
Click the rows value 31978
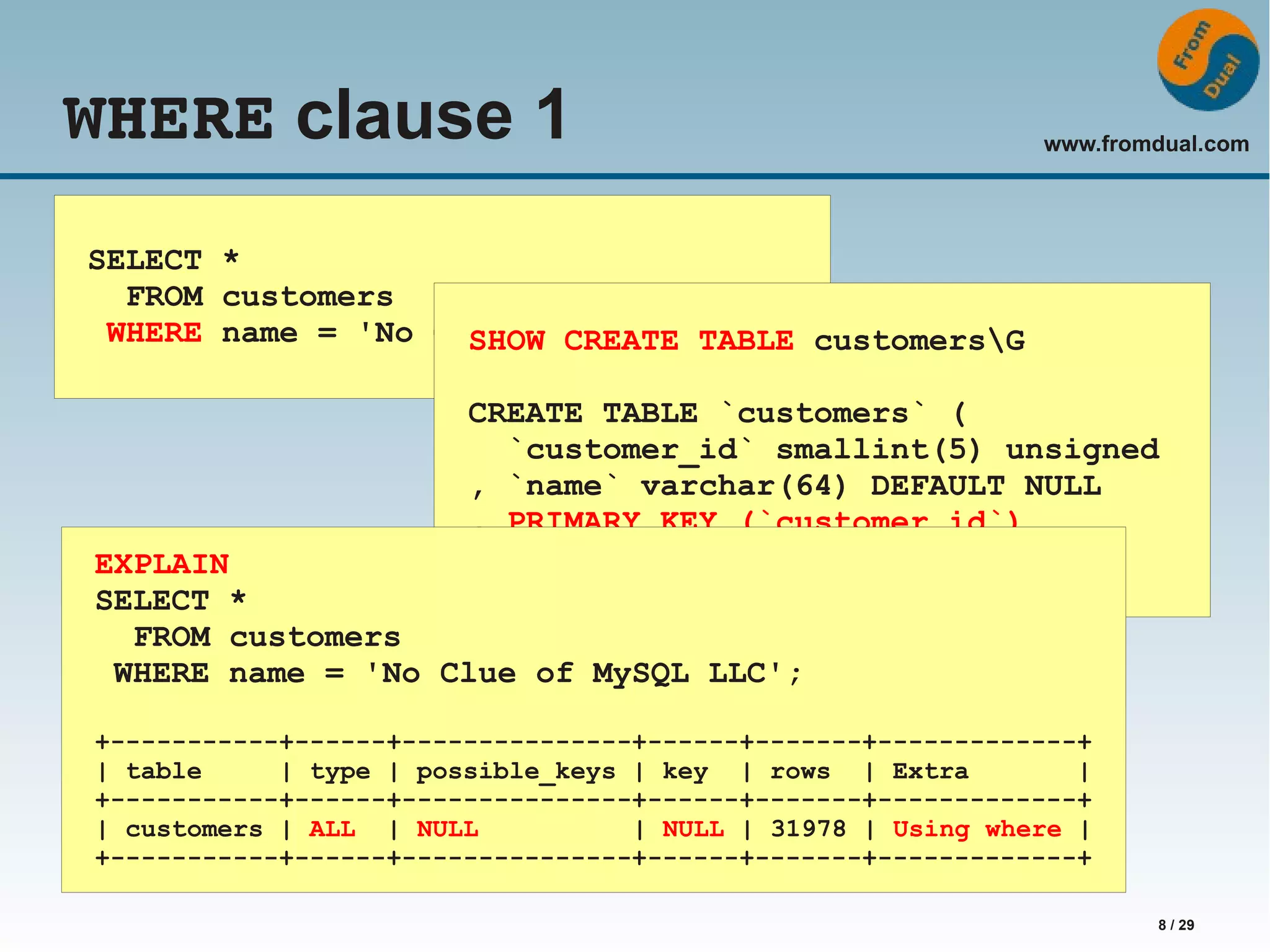(809, 829)
